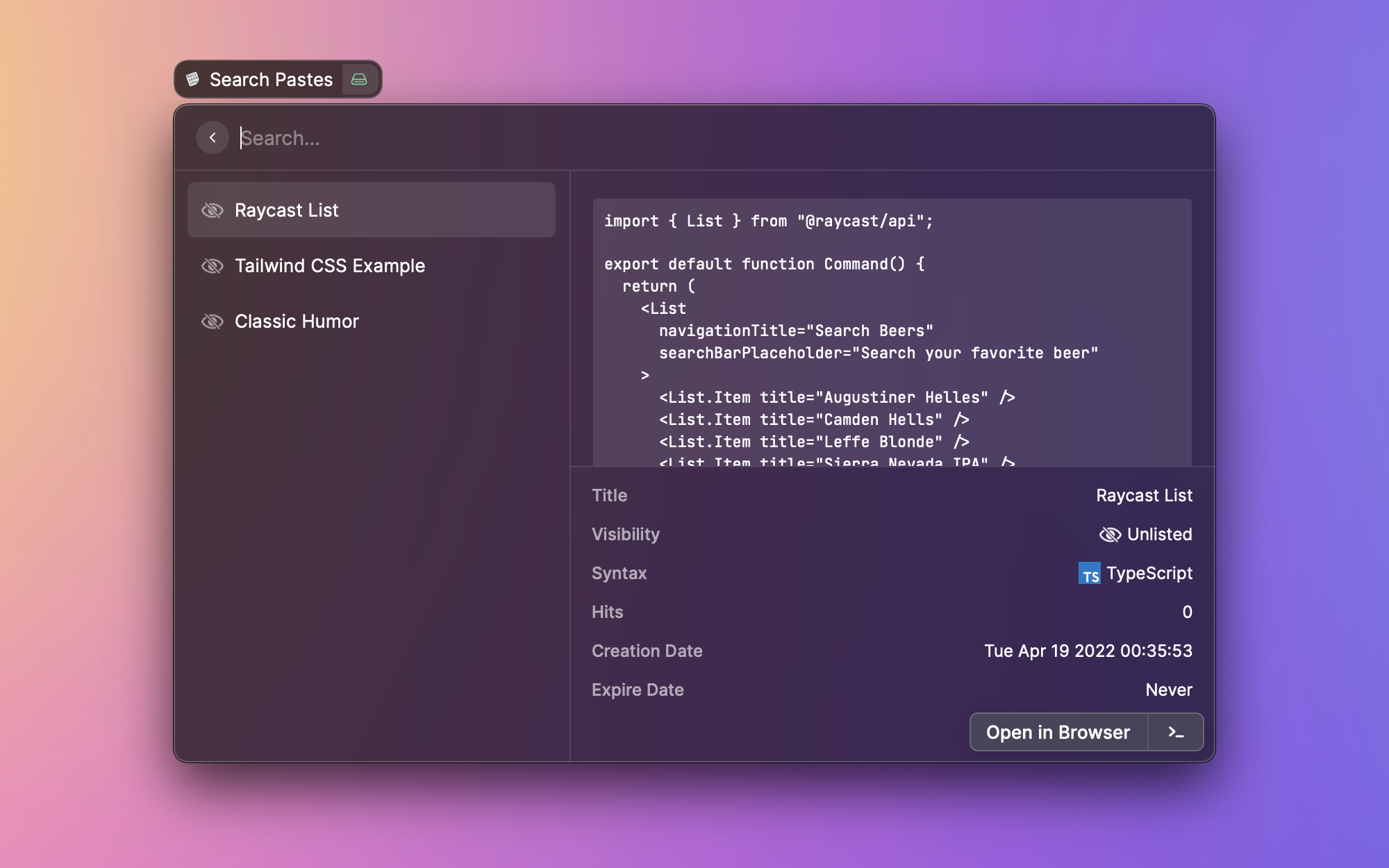Image resolution: width=1389 pixels, height=868 pixels.
Task: Click the Hits count value
Action: [x=1187, y=612]
